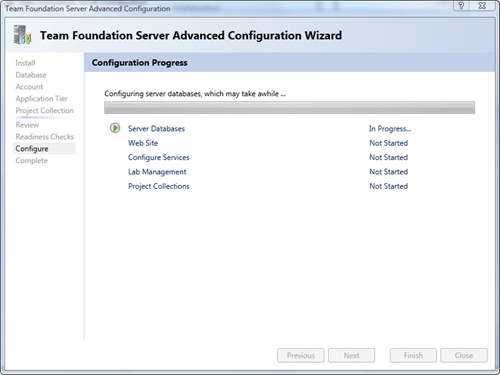Click the Configure Services item
Viewport: 500px width, 375px height.
pyautogui.click(x=159, y=157)
